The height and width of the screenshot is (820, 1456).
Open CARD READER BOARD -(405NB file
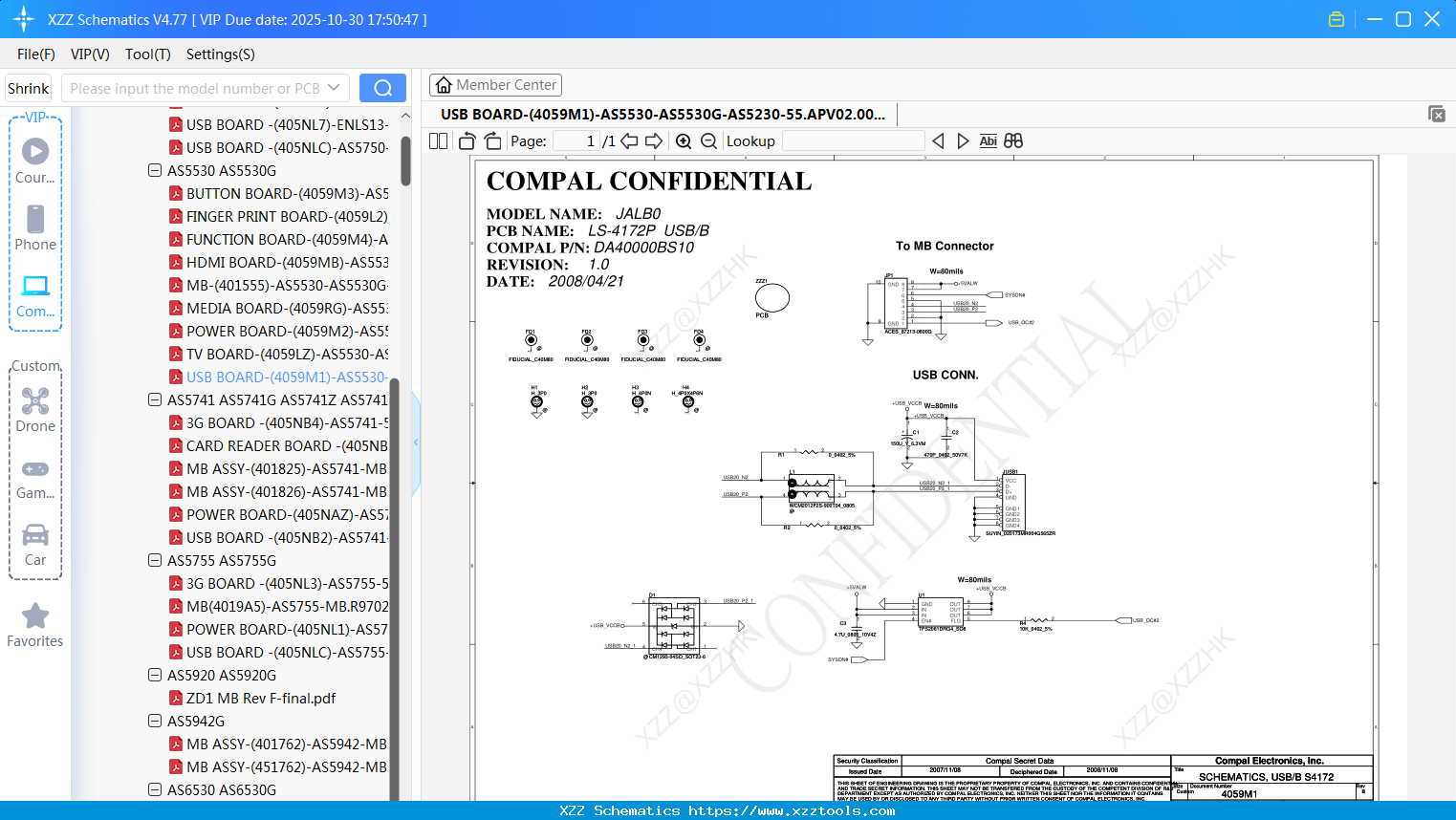click(x=278, y=446)
